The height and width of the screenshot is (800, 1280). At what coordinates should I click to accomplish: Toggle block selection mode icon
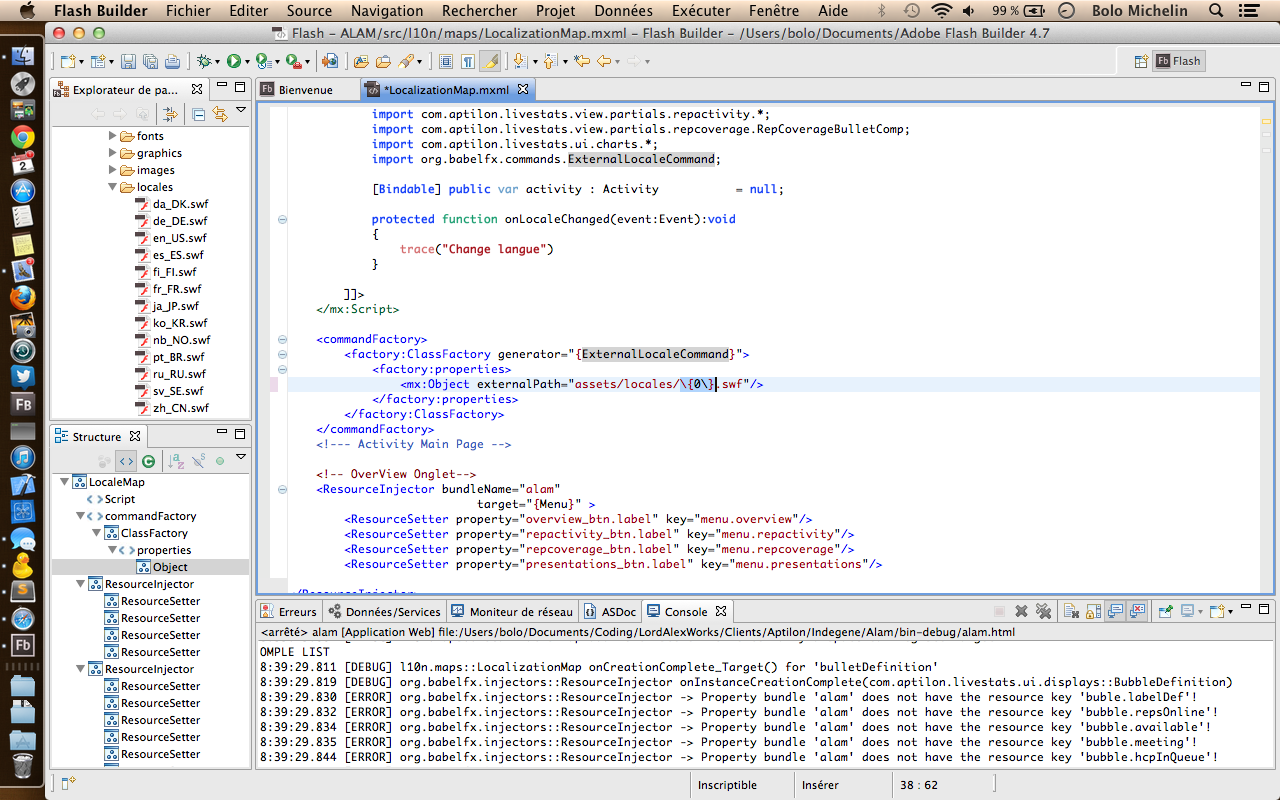pos(446,61)
